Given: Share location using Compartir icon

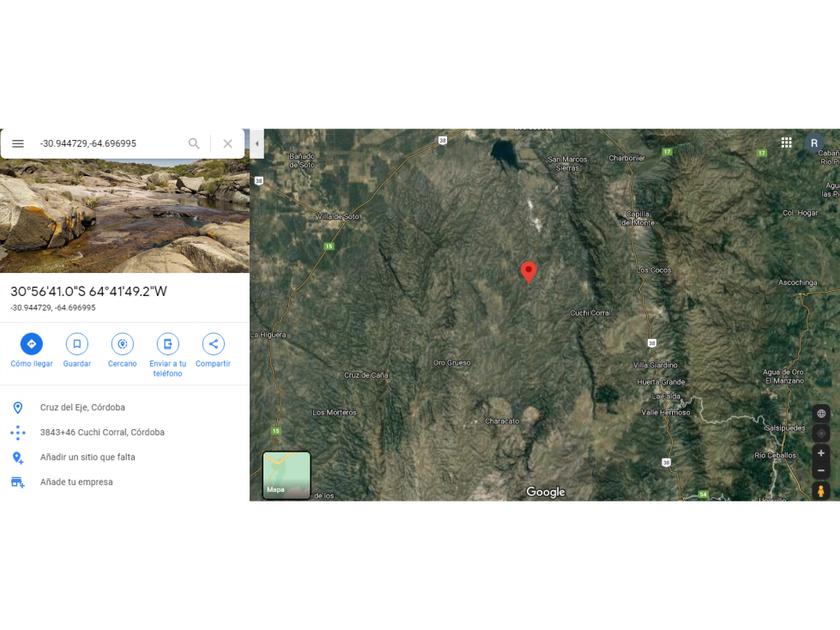Looking at the screenshot, I should [213, 344].
